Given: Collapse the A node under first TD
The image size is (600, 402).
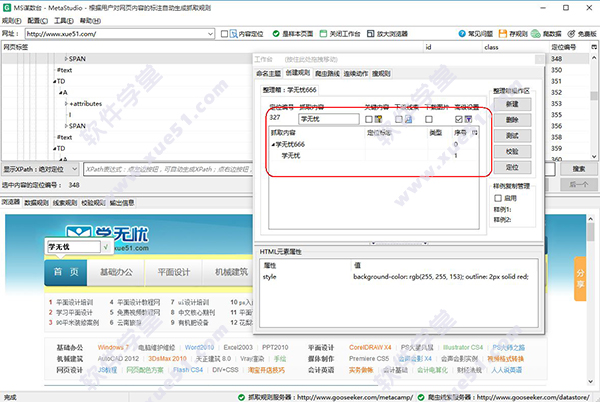Looking at the screenshot, I should click(60, 93).
